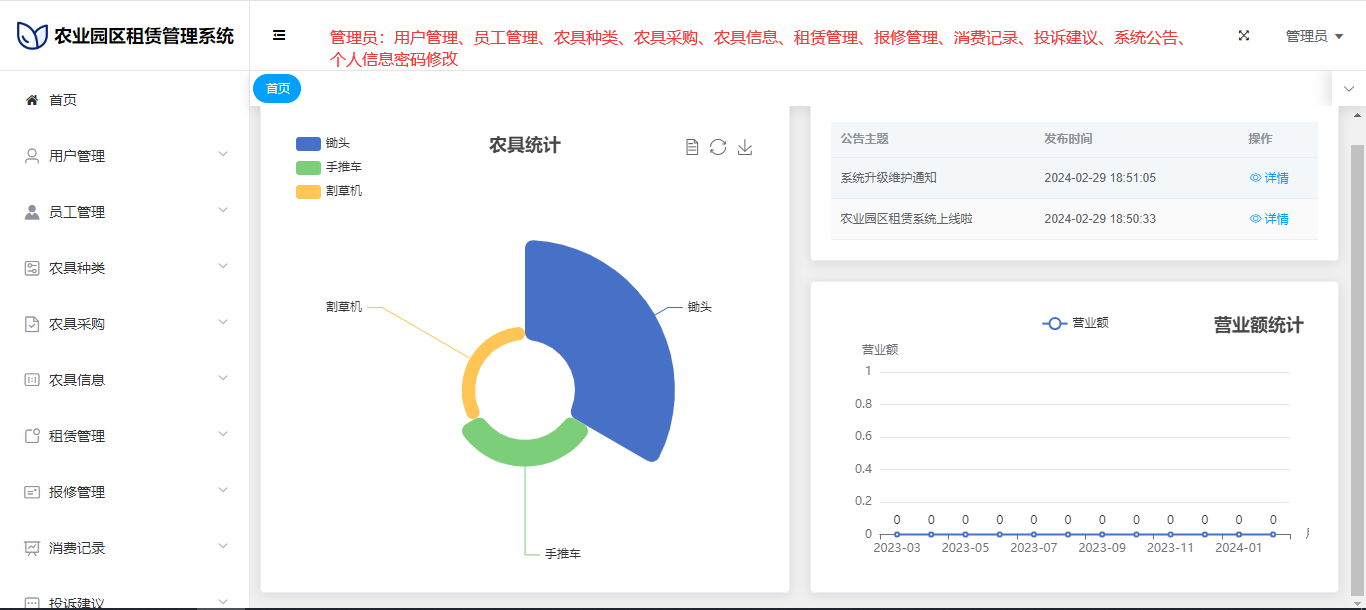Open data view icon on 农具统计 chart
This screenshot has height=610, width=1366.
coord(692,147)
